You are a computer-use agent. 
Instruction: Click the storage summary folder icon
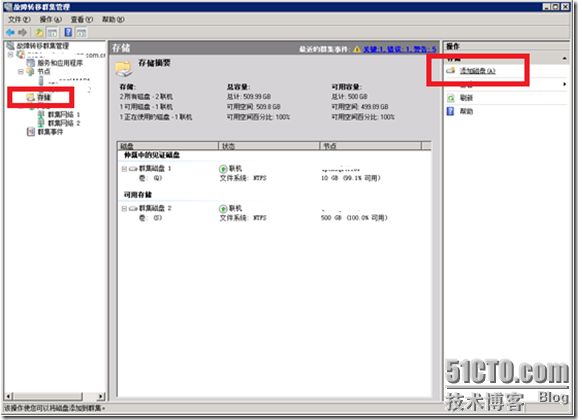pos(123,69)
